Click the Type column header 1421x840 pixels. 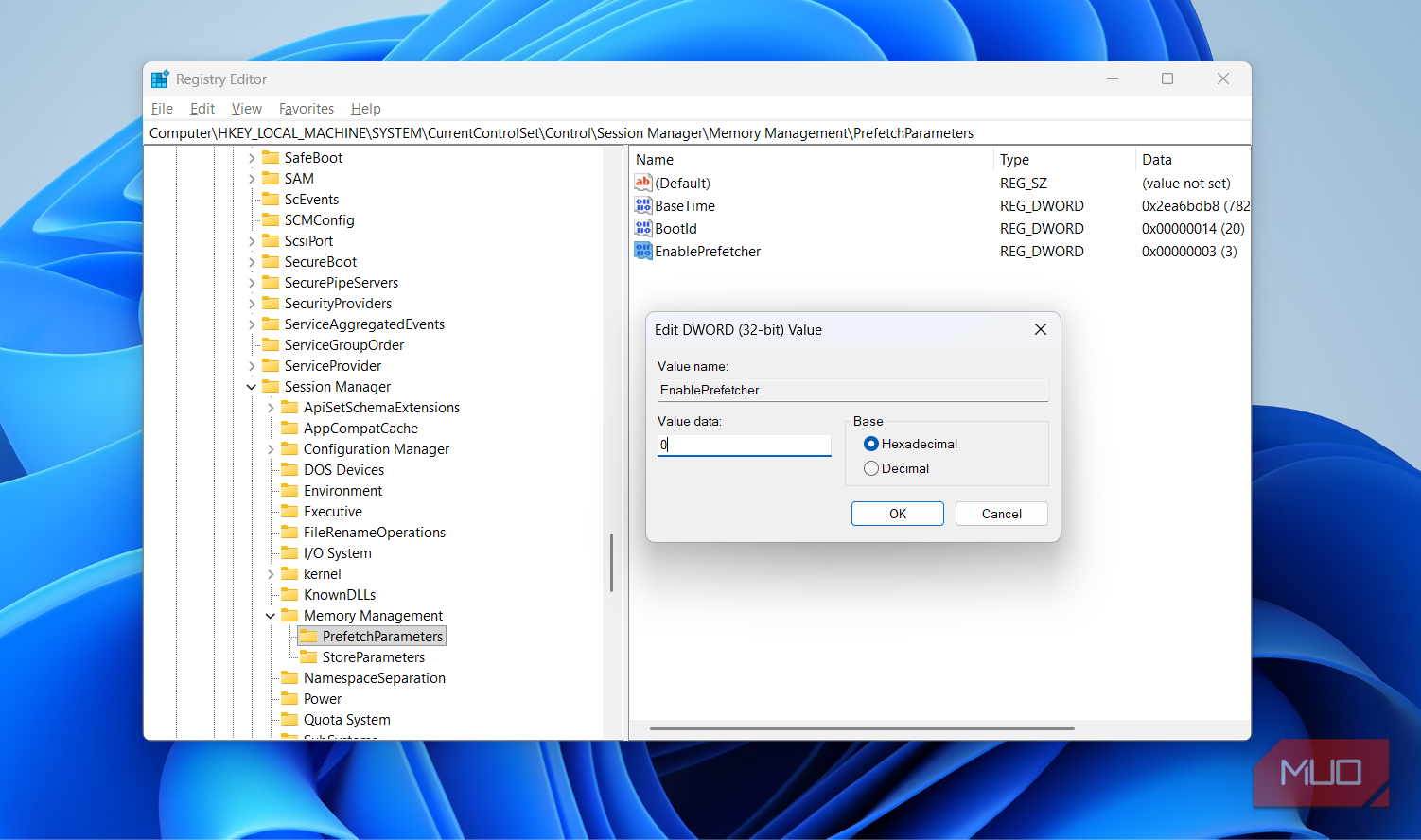click(x=1014, y=160)
